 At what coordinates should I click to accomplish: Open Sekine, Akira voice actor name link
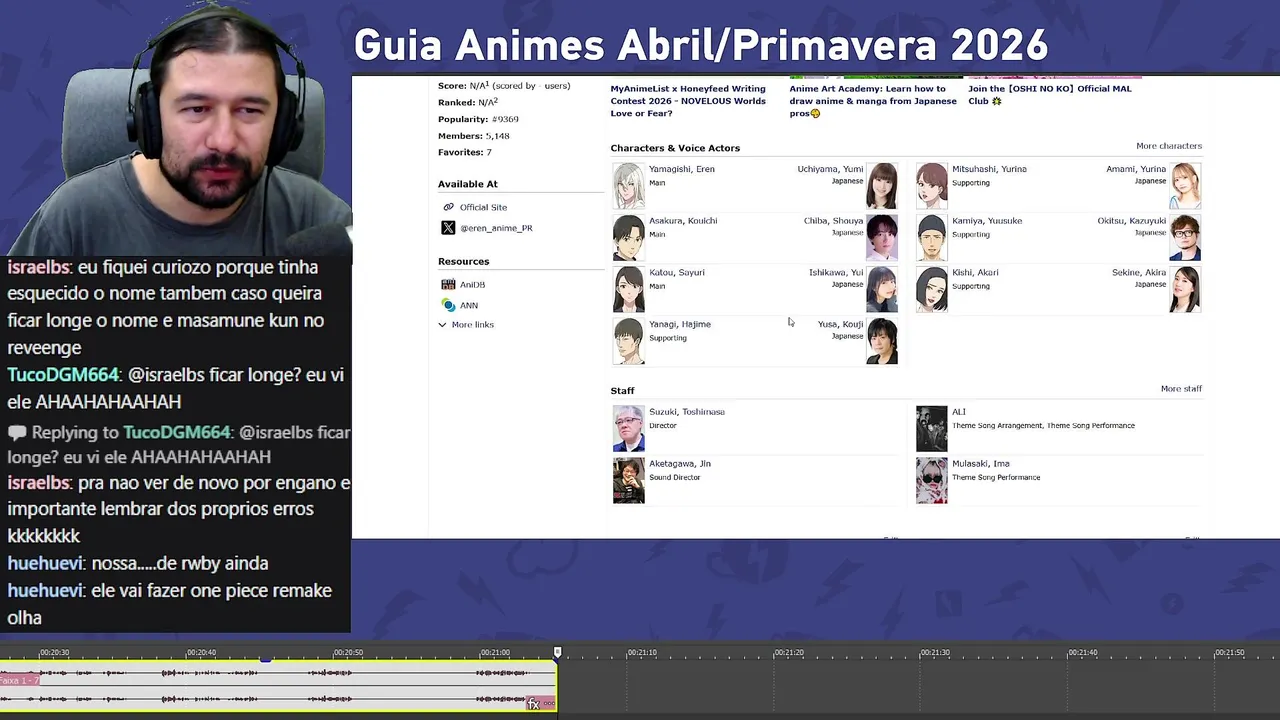point(1139,273)
